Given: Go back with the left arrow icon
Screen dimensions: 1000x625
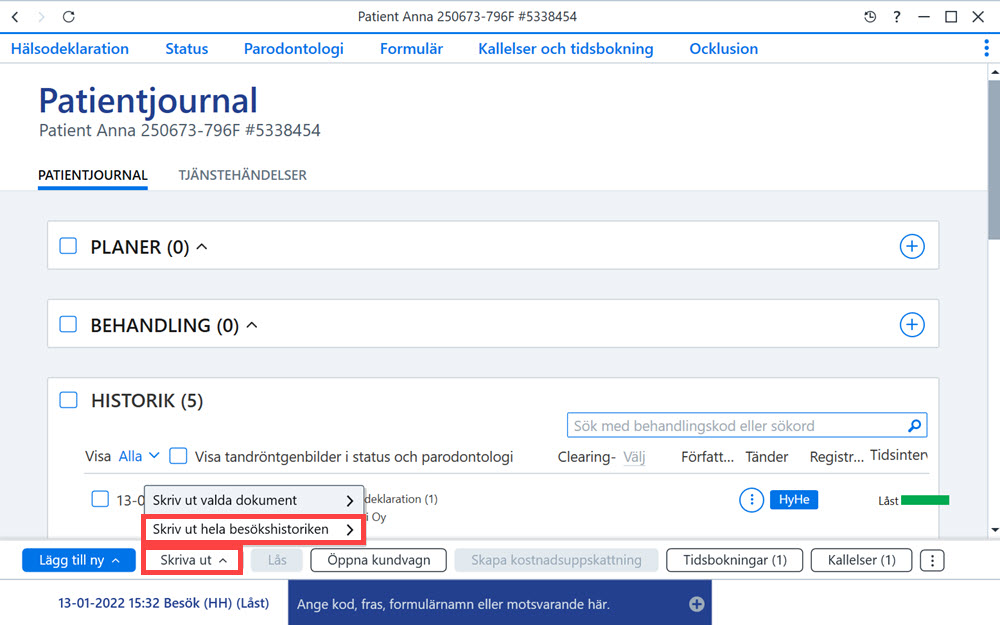Looking at the screenshot, I should pos(15,17).
